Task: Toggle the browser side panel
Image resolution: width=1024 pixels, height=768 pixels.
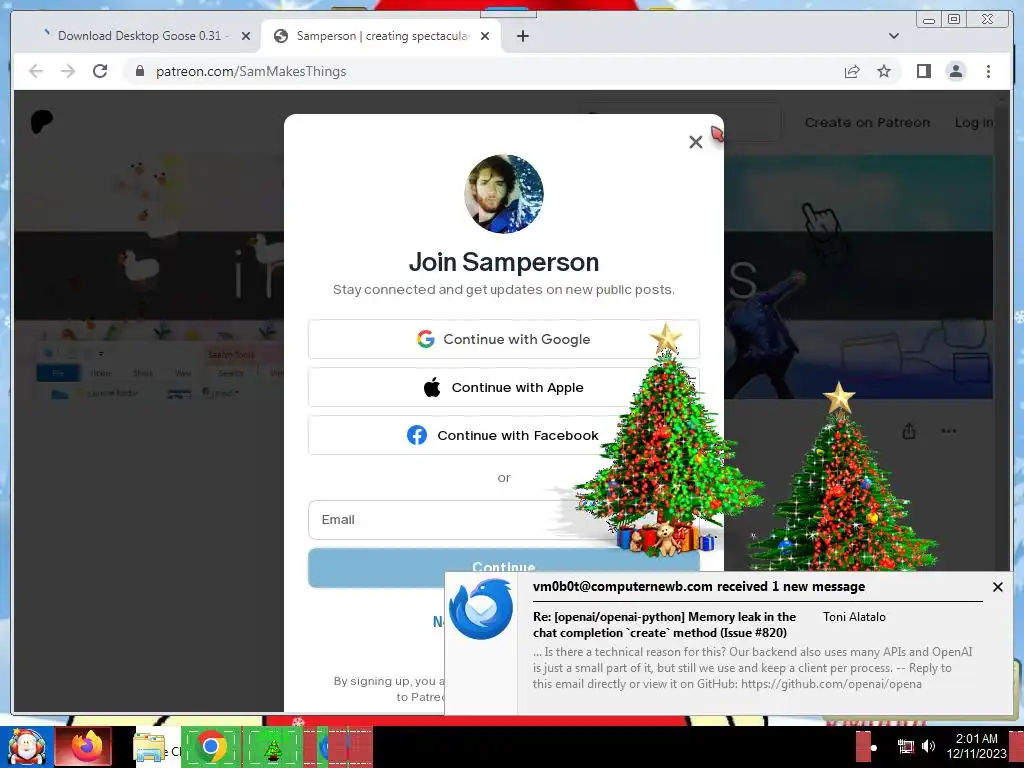Action: [x=923, y=71]
